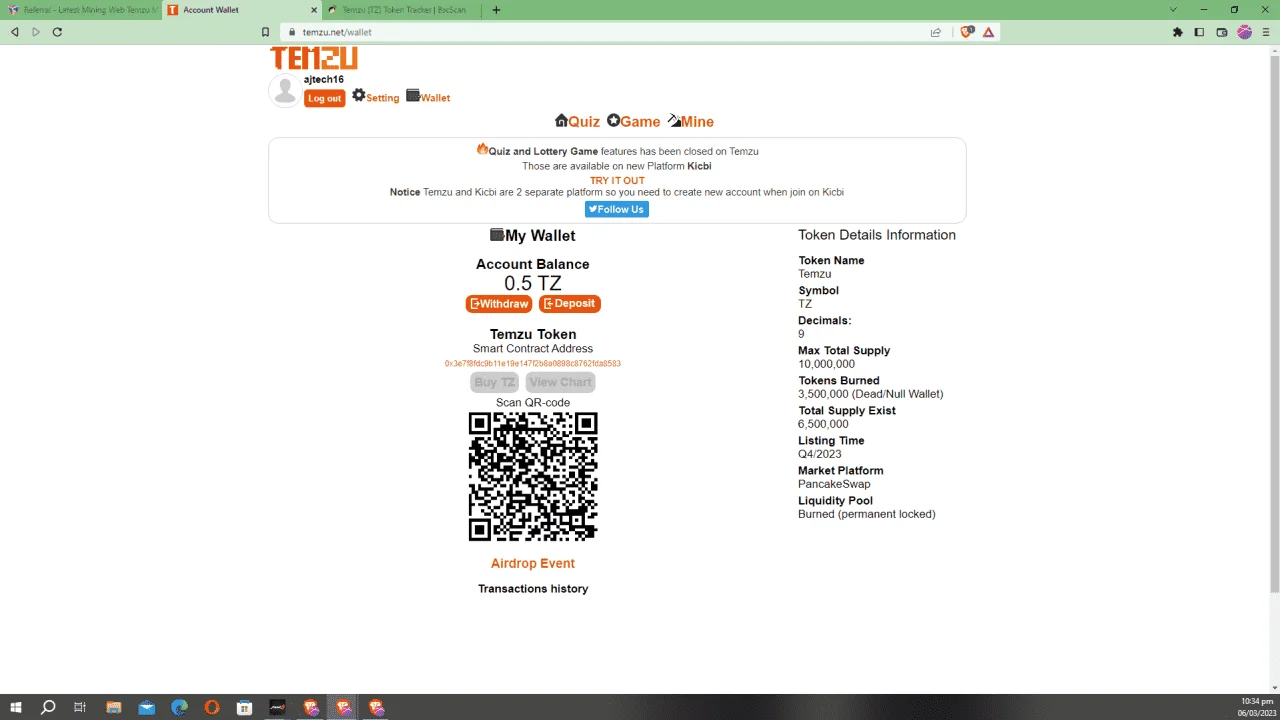Click the Withdraw button

click(499, 304)
